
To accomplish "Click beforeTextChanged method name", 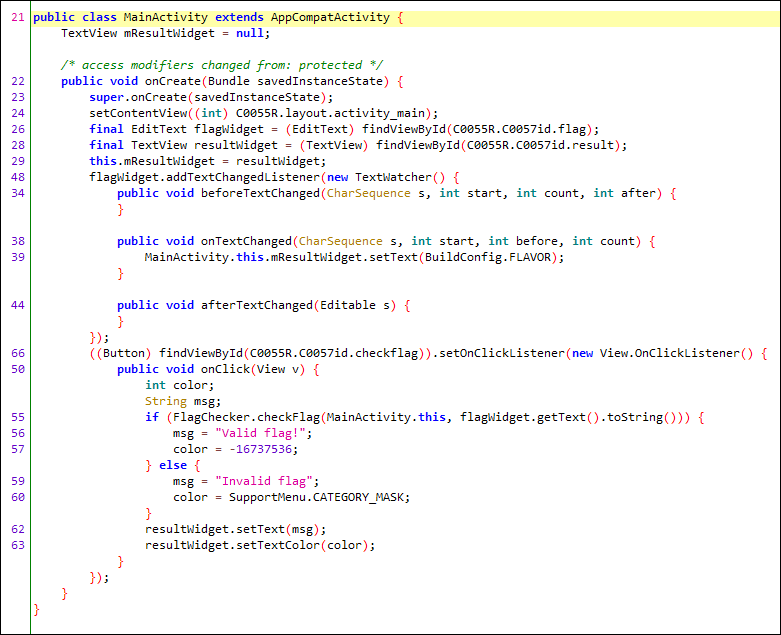I will tap(260, 193).
